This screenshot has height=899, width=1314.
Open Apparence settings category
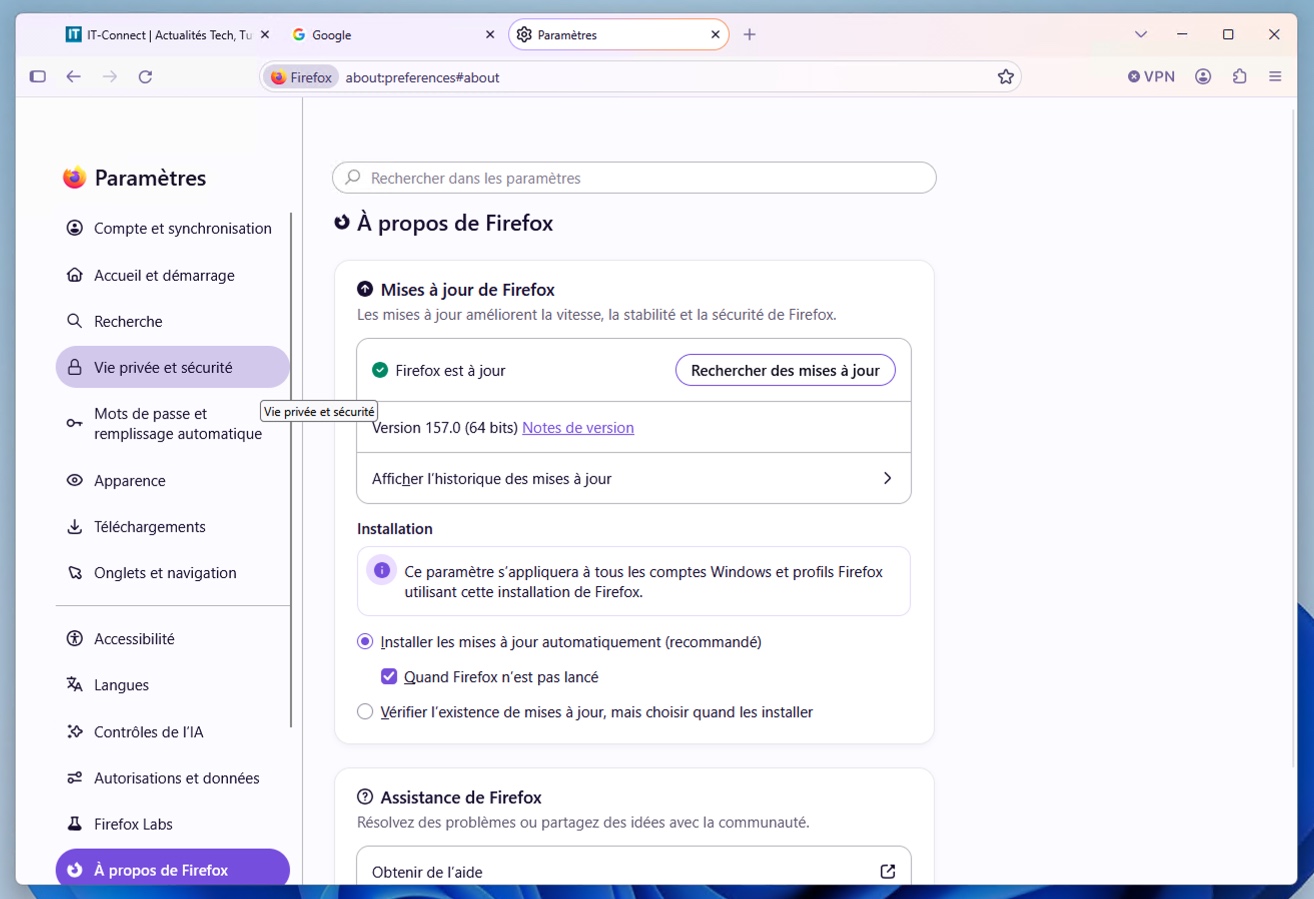pyautogui.click(x=172, y=481)
